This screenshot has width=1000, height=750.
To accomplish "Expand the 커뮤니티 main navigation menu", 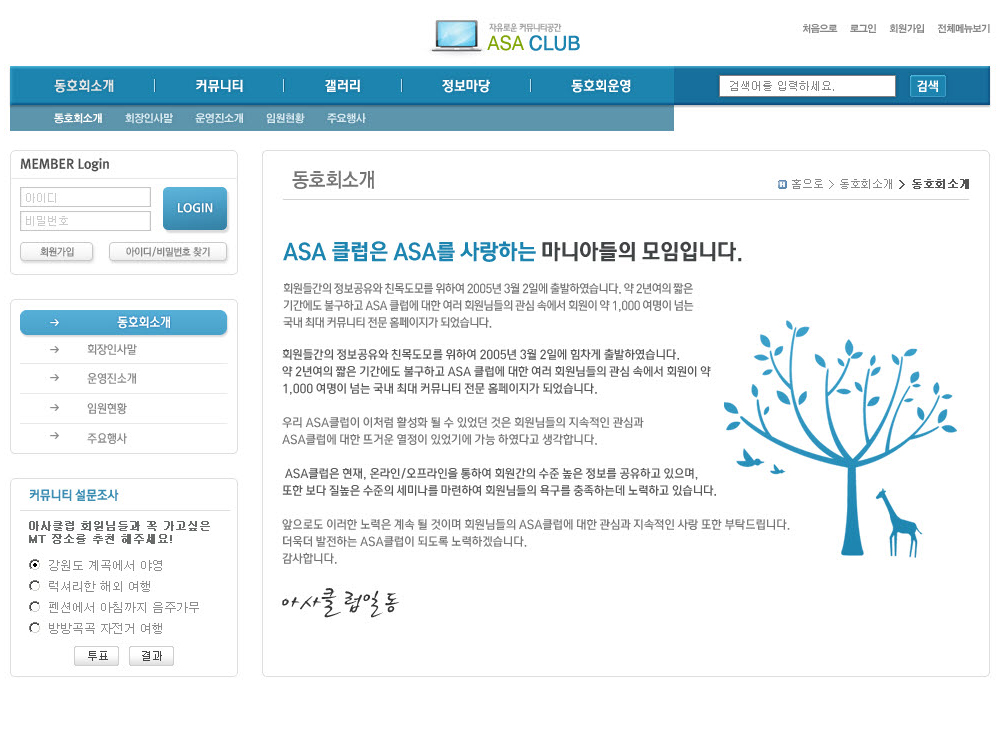I will pos(219,86).
